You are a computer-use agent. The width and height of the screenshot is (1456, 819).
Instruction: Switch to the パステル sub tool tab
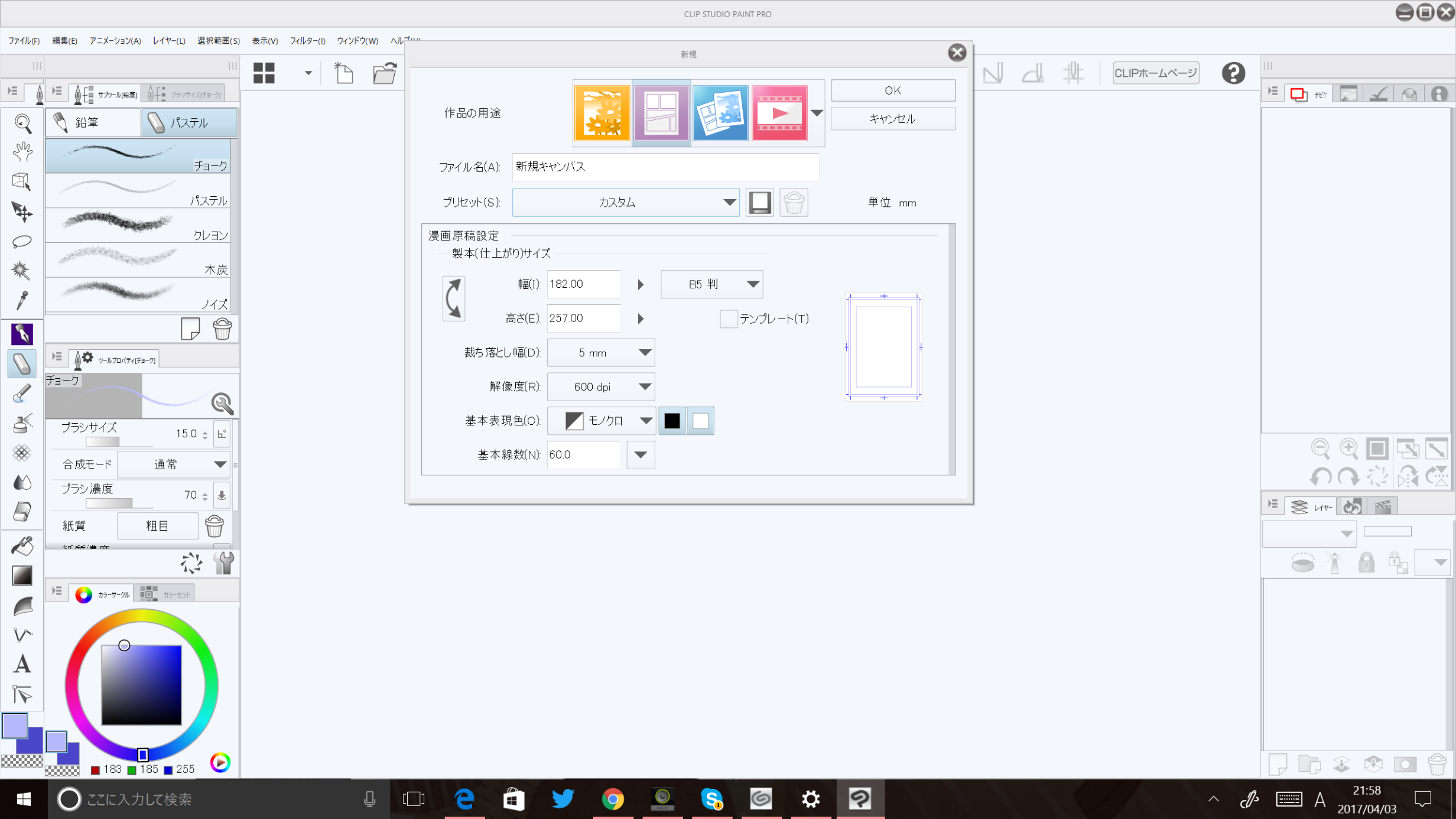click(x=189, y=123)
